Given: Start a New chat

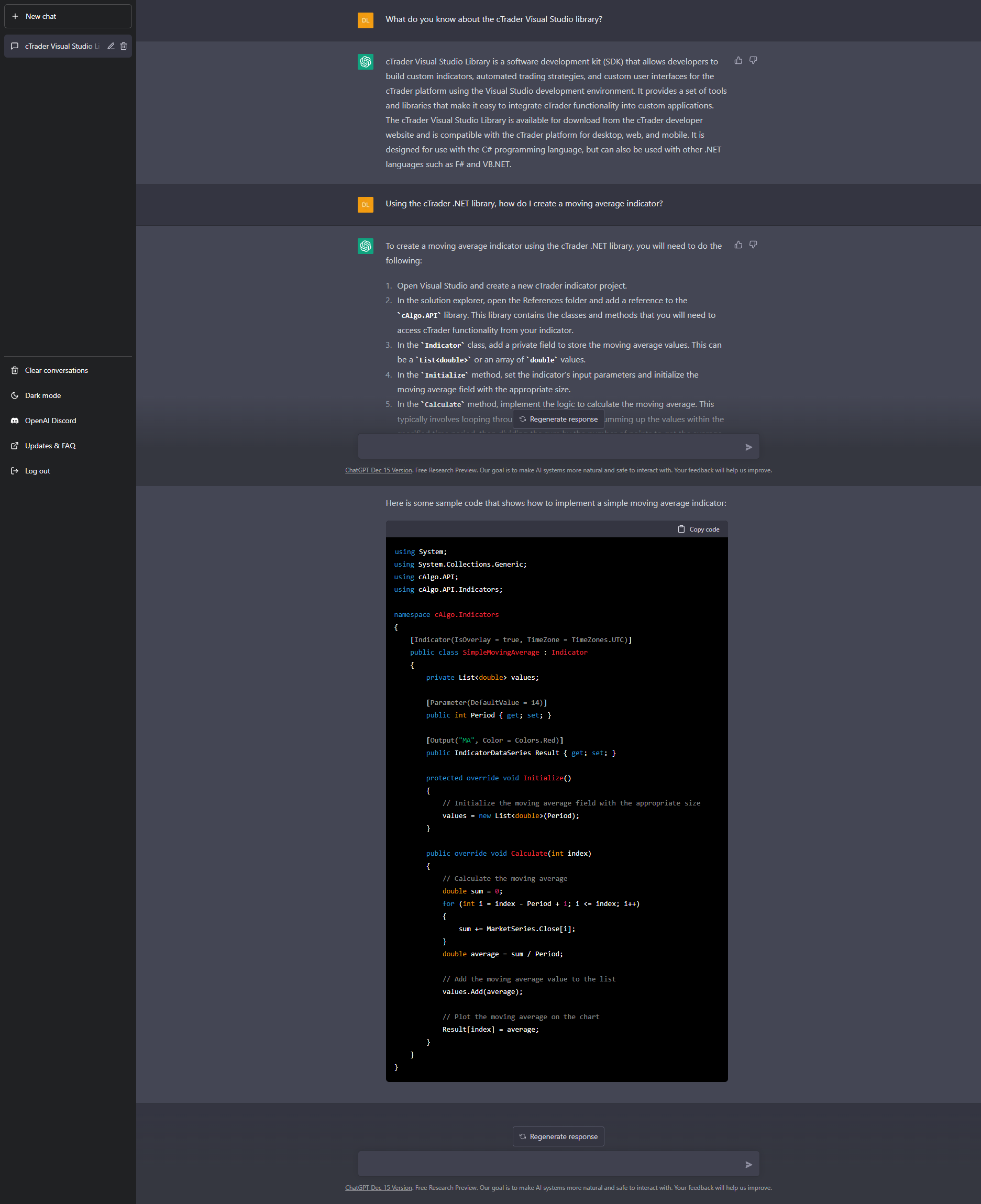Looking at the screenshot, I should coord(68,16).
